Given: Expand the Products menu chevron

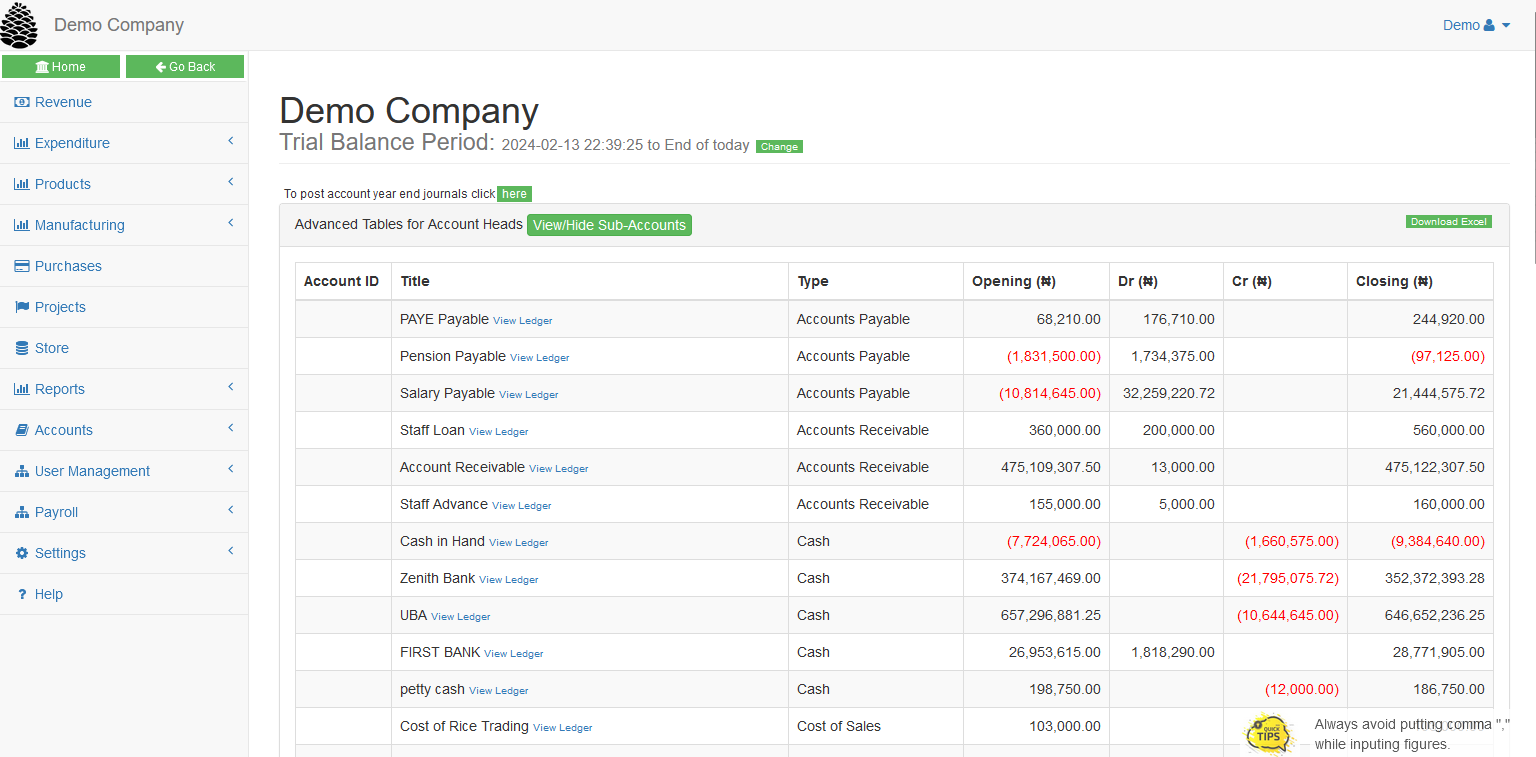Looking at the screenshot, I should click(231, 182).
